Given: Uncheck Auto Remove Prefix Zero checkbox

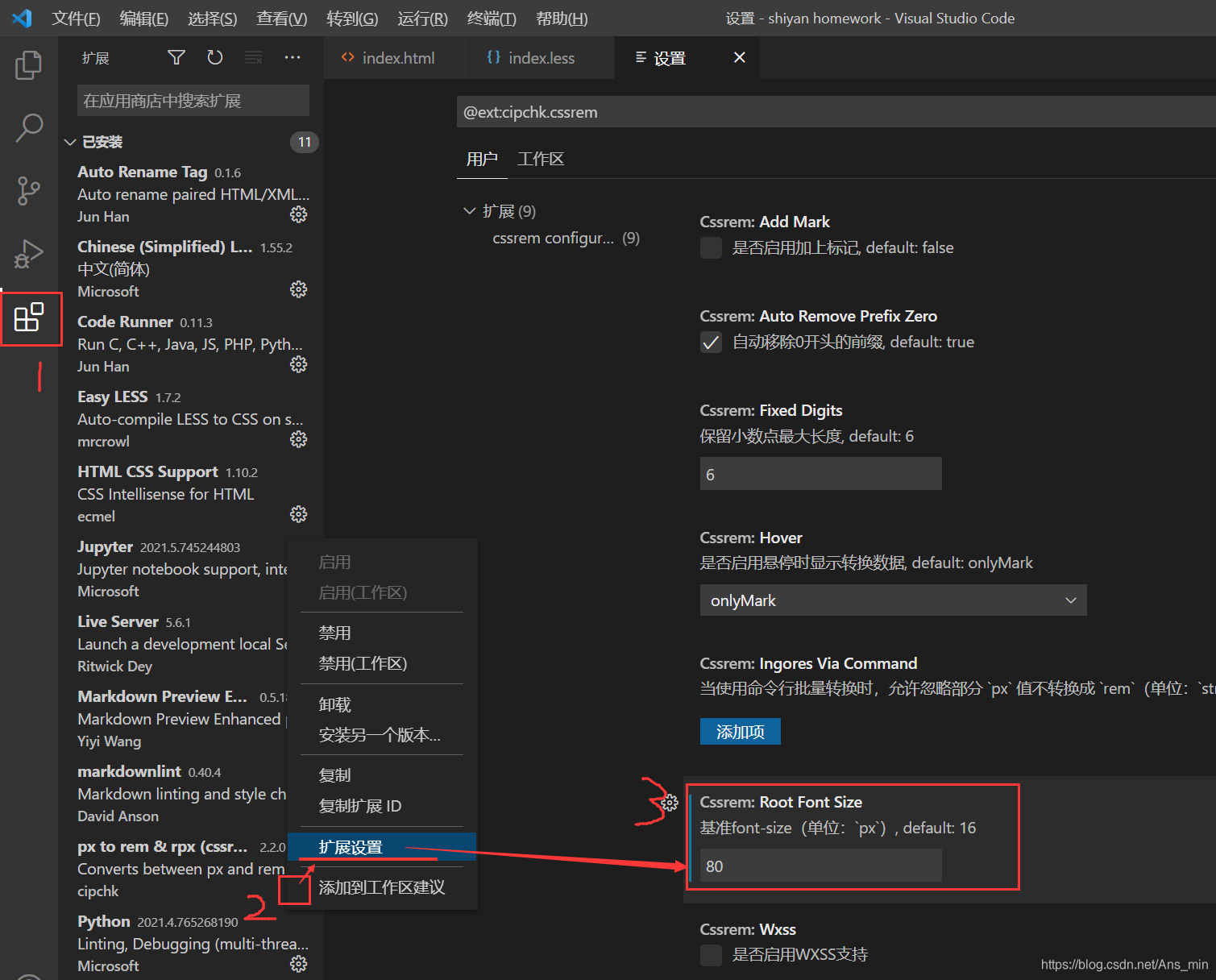Looking at the screenshot, I should 711,343.
